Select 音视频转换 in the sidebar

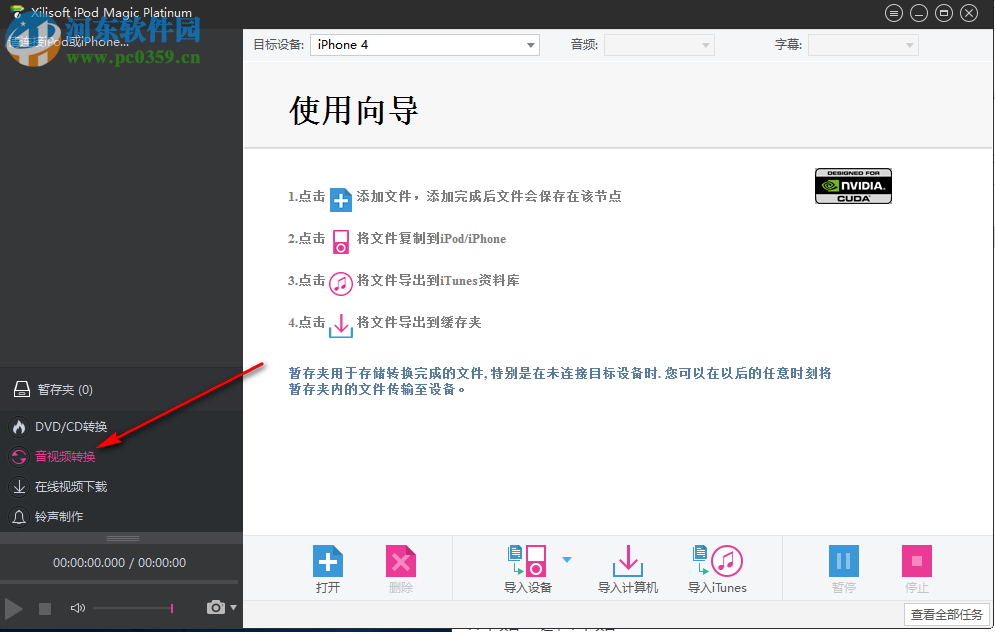tap(68, 455)
